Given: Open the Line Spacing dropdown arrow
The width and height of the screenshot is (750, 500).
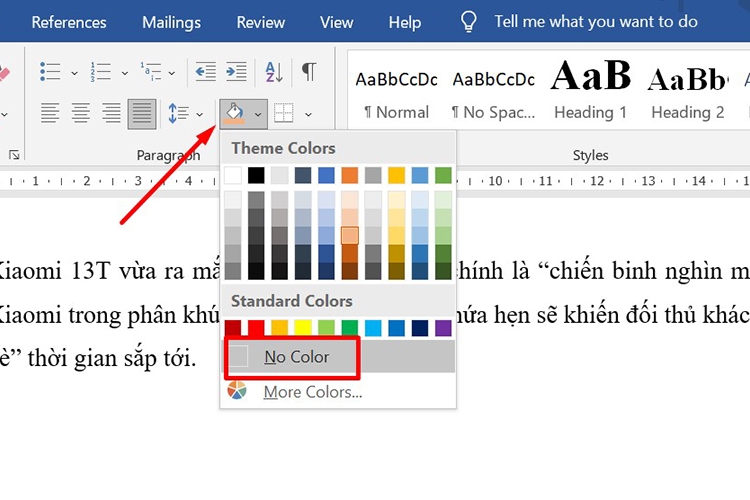Looking at the screenshot, I should tap(199, 114).
